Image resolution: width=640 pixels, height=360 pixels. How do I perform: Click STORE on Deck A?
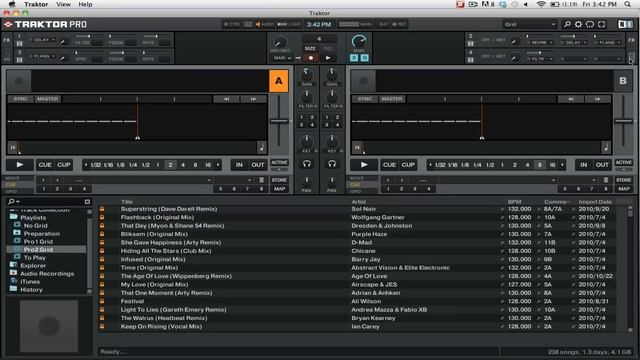279,180
